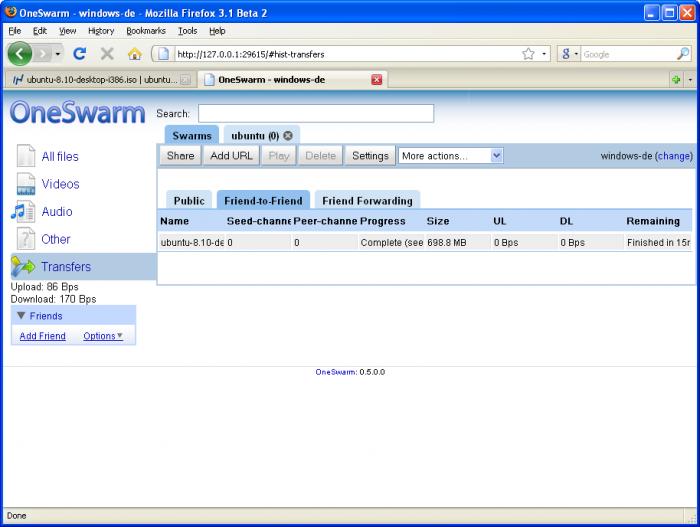Open the All files category
The image size is (700, 527).
click(x=60, y=156)
